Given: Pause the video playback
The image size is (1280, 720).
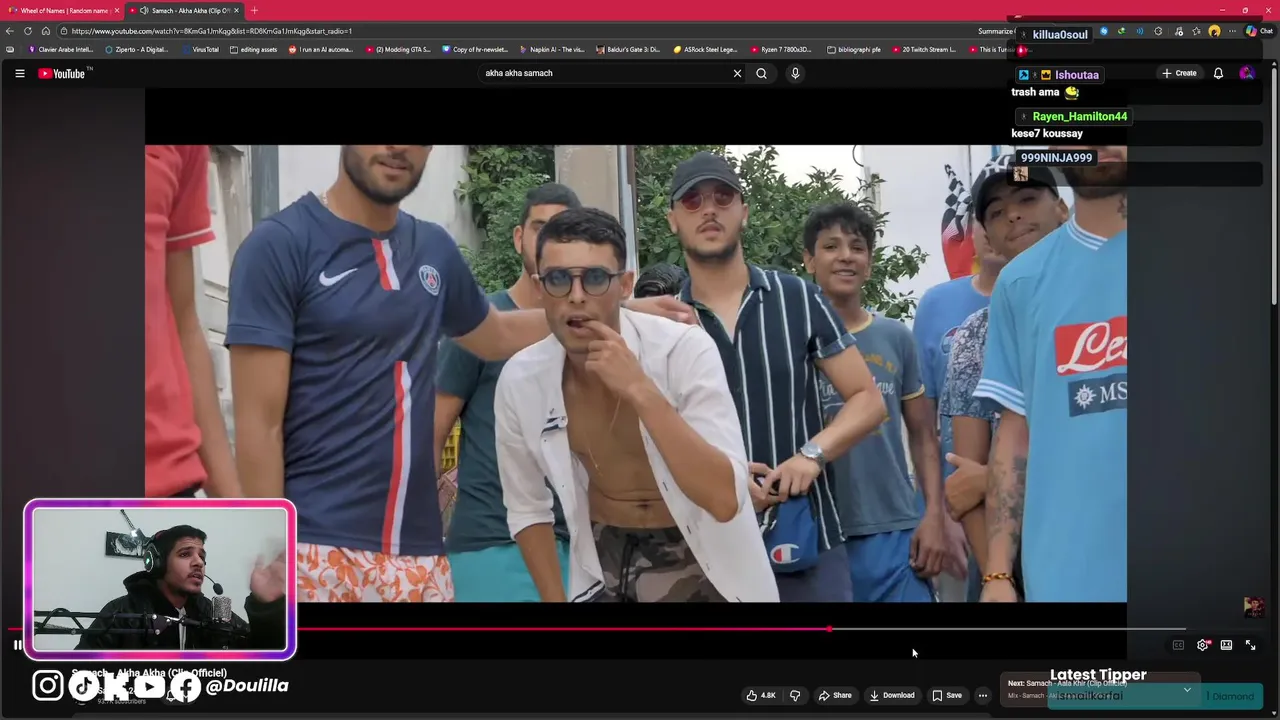Looking at the screenshot, I should (x=17, y=645).
